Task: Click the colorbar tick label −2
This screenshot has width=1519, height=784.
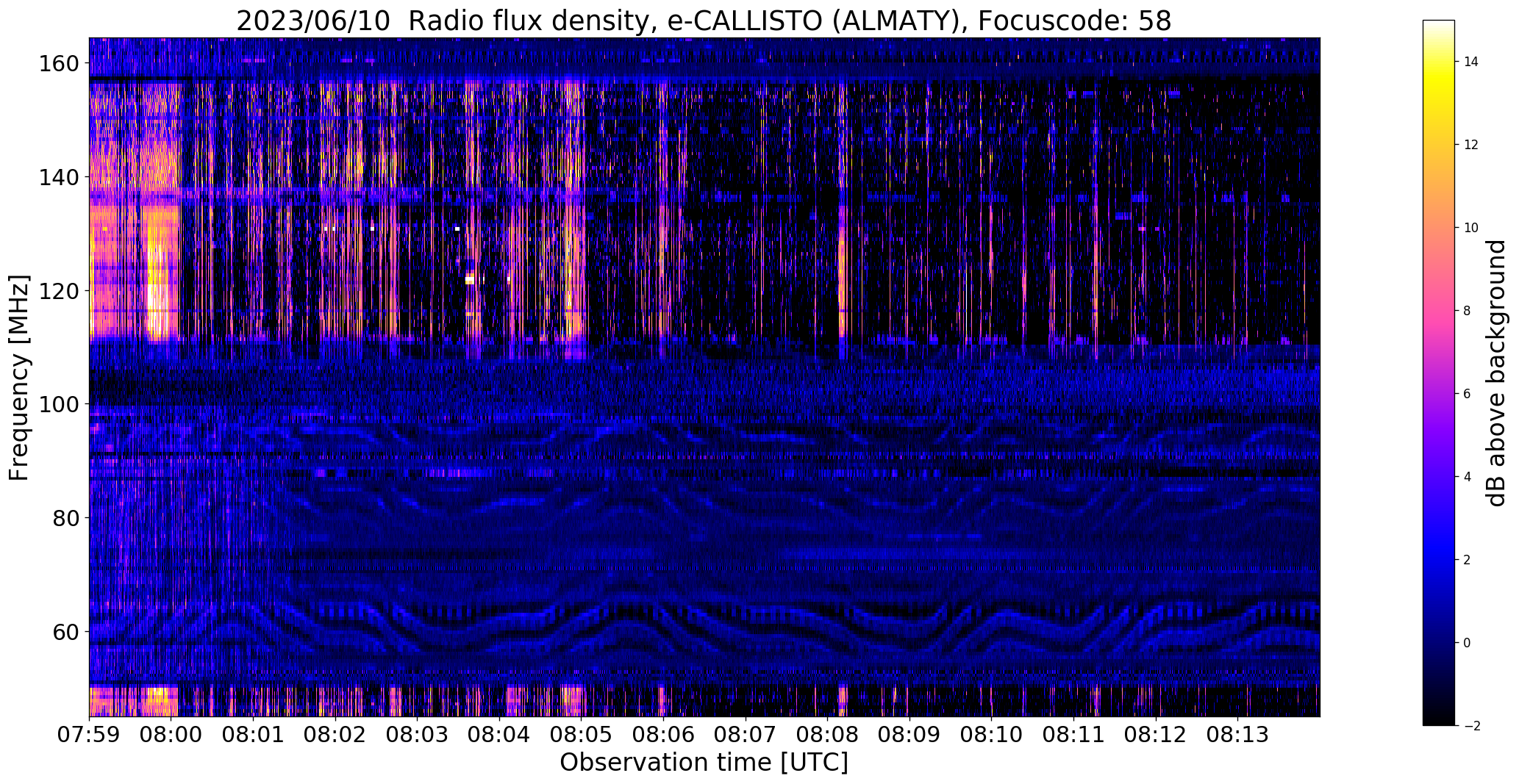Action: point(1470,726)
